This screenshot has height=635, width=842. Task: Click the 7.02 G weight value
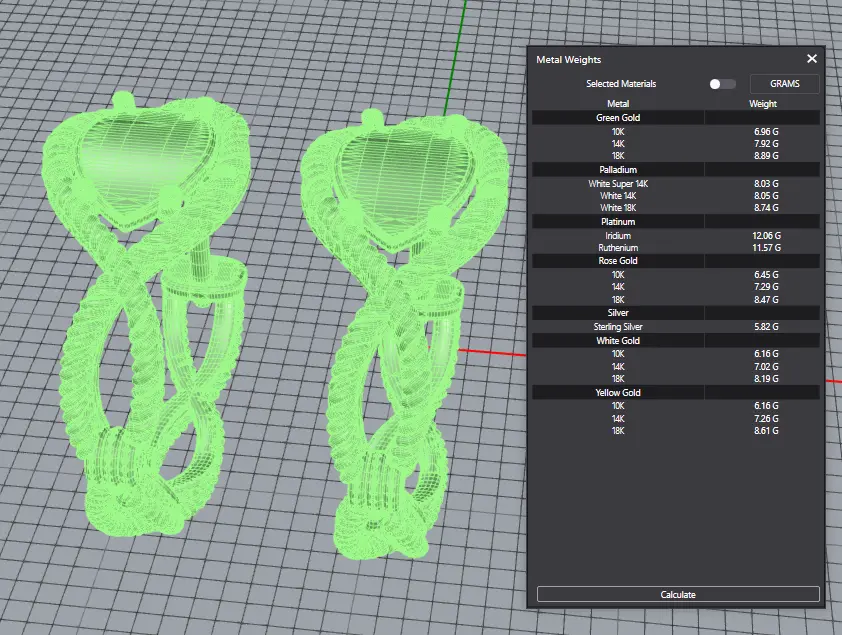[x=766, y=367]
